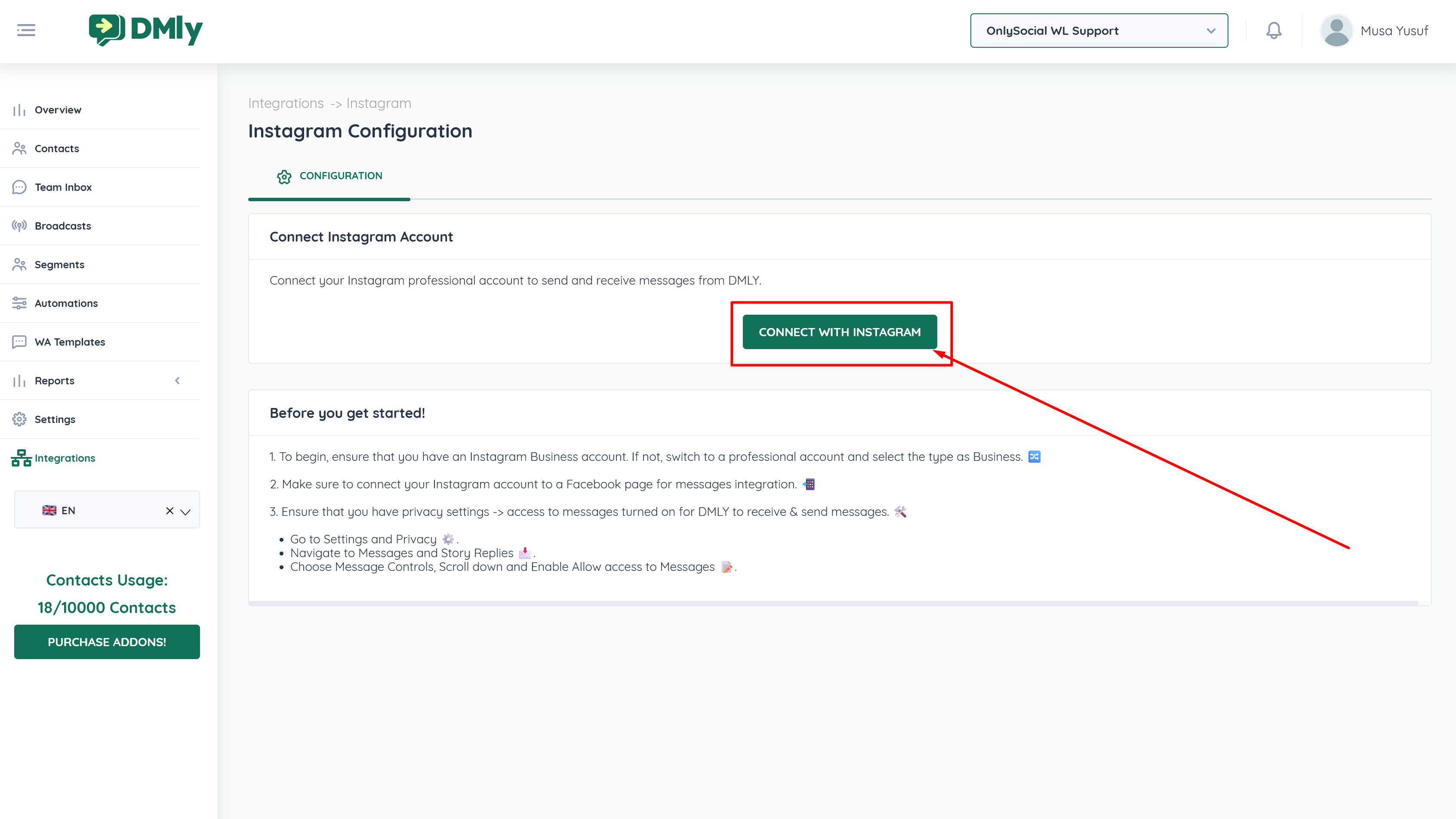The image size is (1456, 819).
Task: Open the hamburger menu icon
Action: coord(26,31)
